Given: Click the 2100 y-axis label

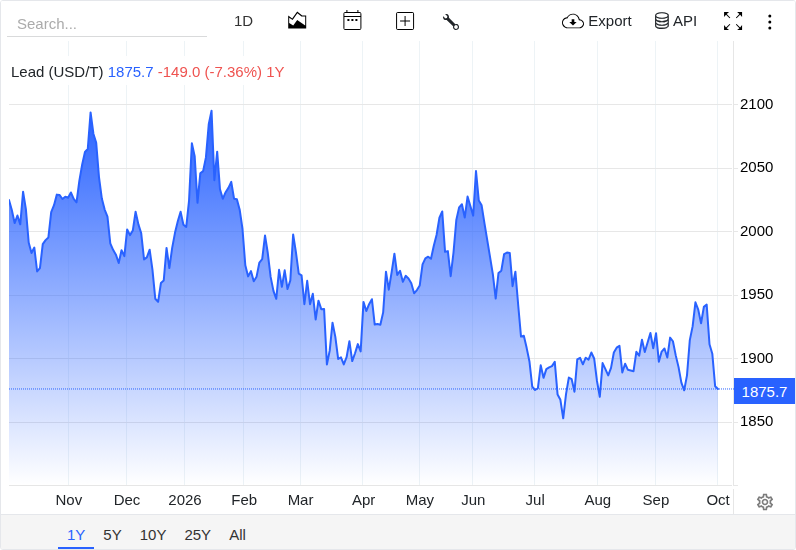Looking at the screenshot, I should (756, 105).
